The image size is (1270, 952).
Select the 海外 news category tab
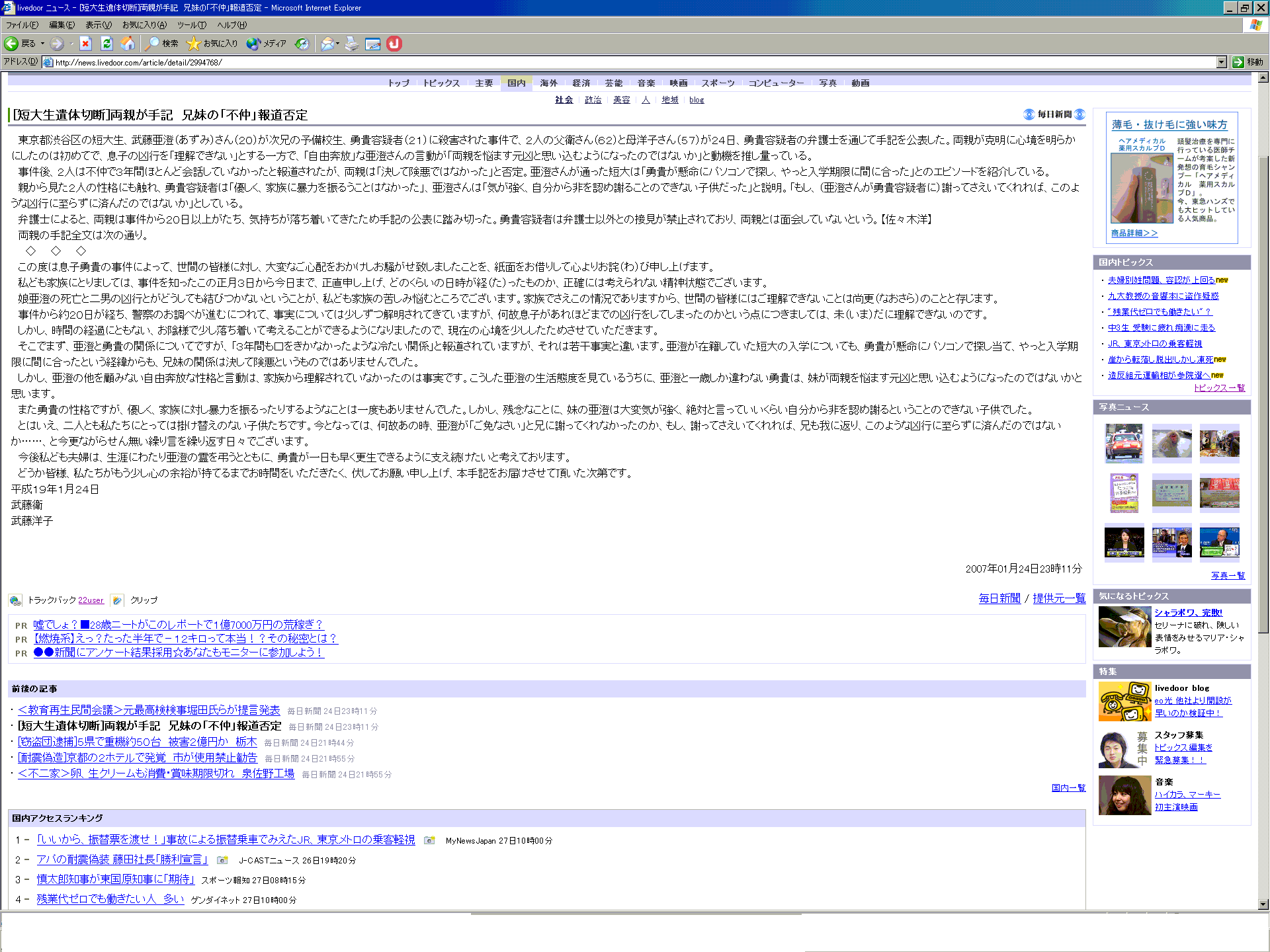point(548,83)
